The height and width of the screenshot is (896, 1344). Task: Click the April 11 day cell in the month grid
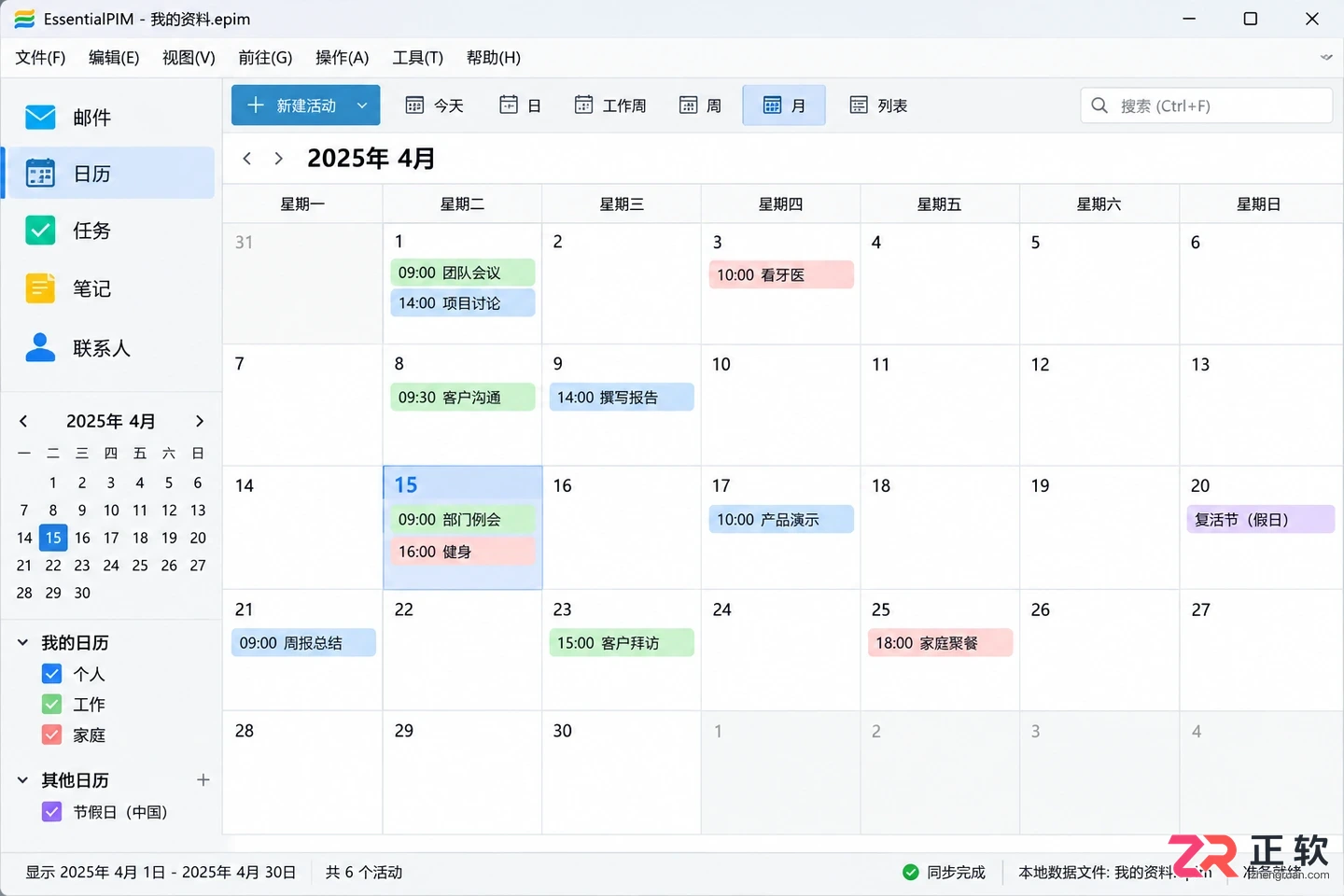click(940, 405)
